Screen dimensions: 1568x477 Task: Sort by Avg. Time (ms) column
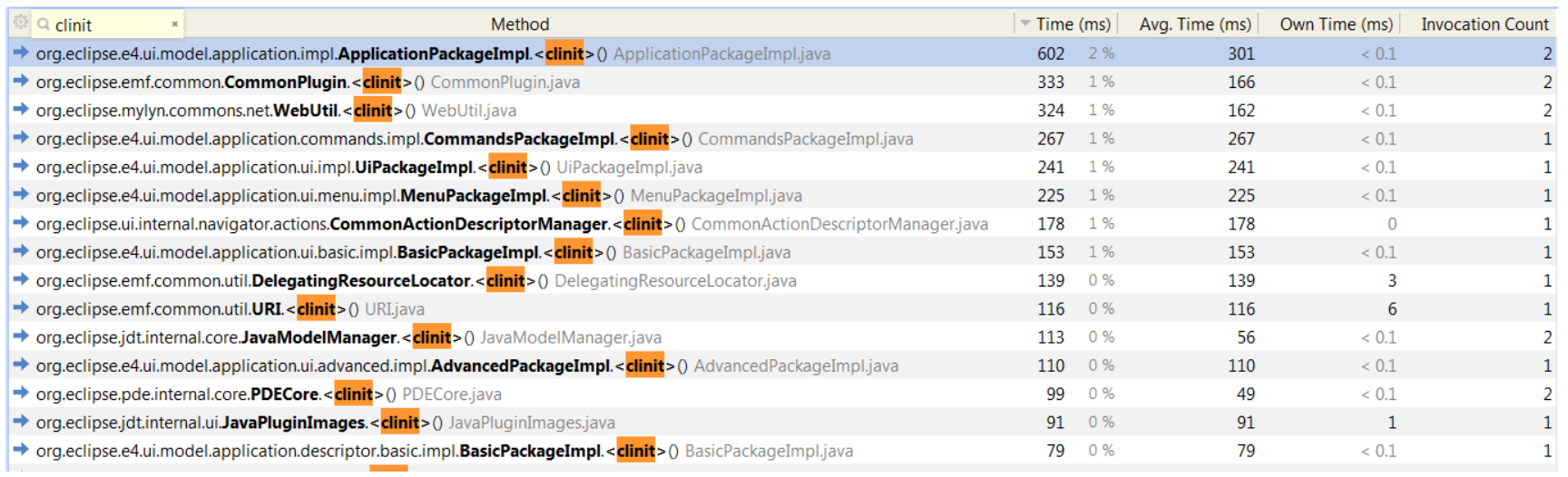point(1194,24)
